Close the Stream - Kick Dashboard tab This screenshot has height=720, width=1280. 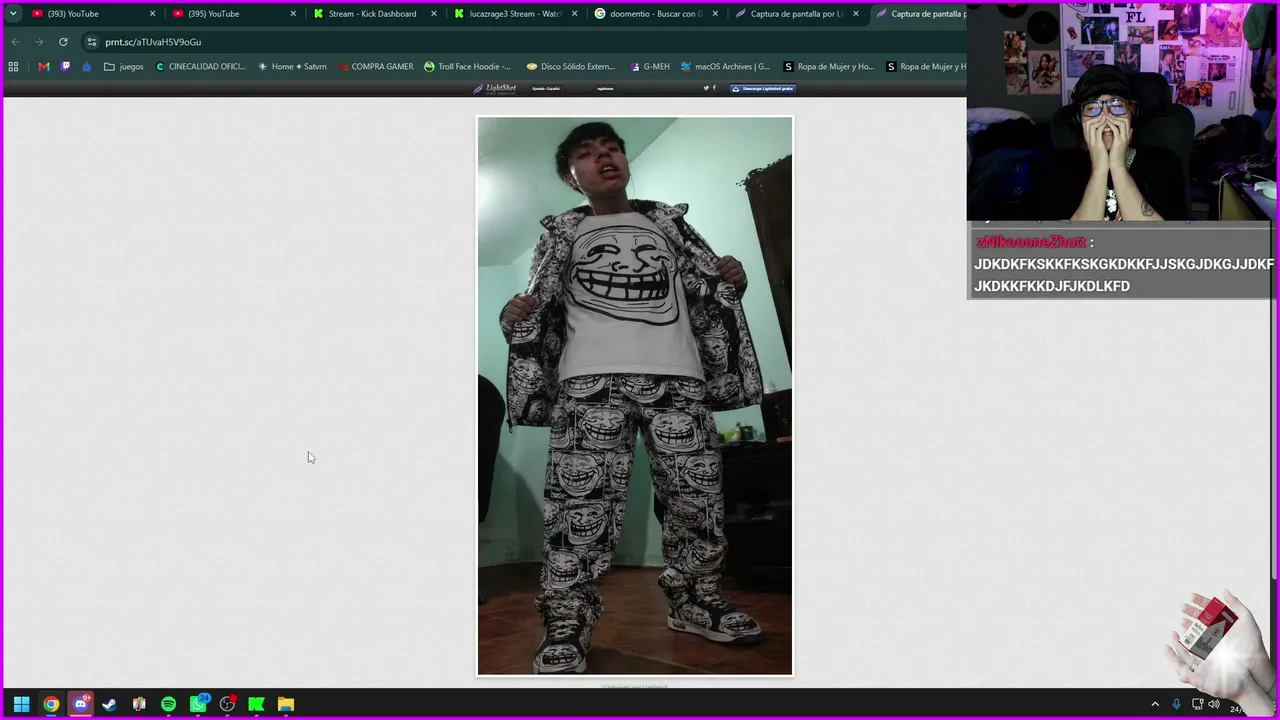[x=434, y=14]
